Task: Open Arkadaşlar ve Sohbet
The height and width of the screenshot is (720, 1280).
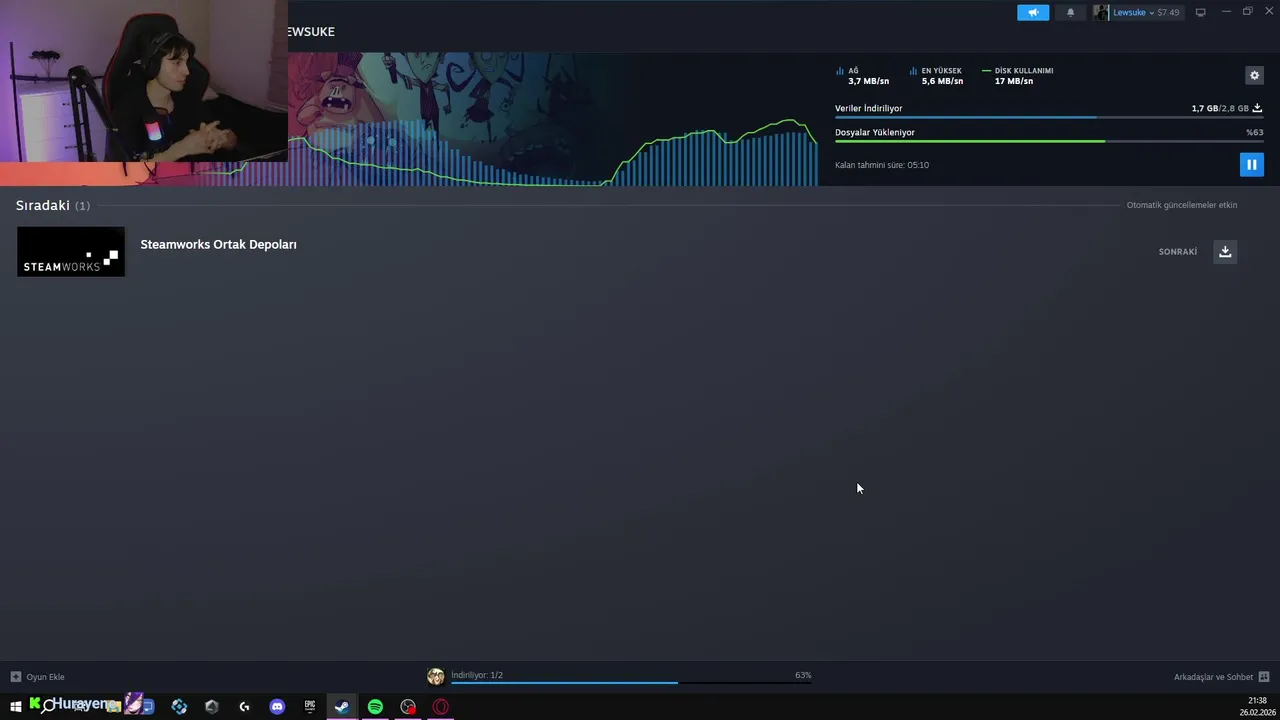Action: [x=1213, y=677]
